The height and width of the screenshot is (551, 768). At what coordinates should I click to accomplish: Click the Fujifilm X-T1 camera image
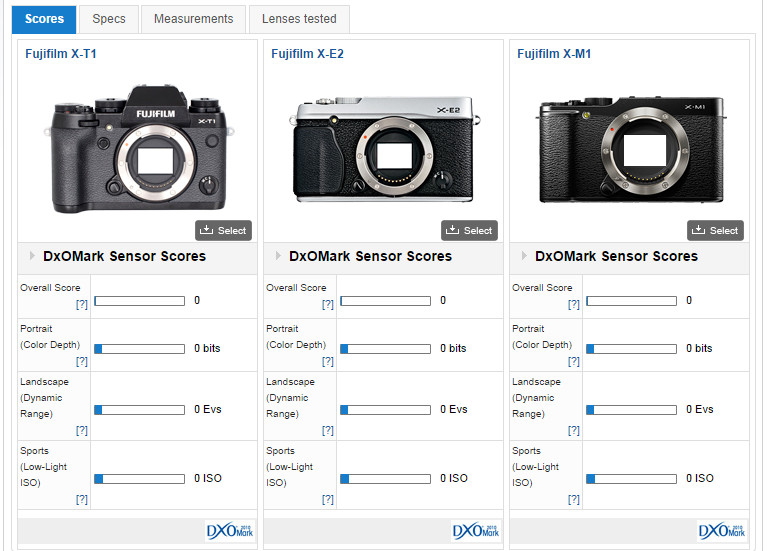[139, 150]
